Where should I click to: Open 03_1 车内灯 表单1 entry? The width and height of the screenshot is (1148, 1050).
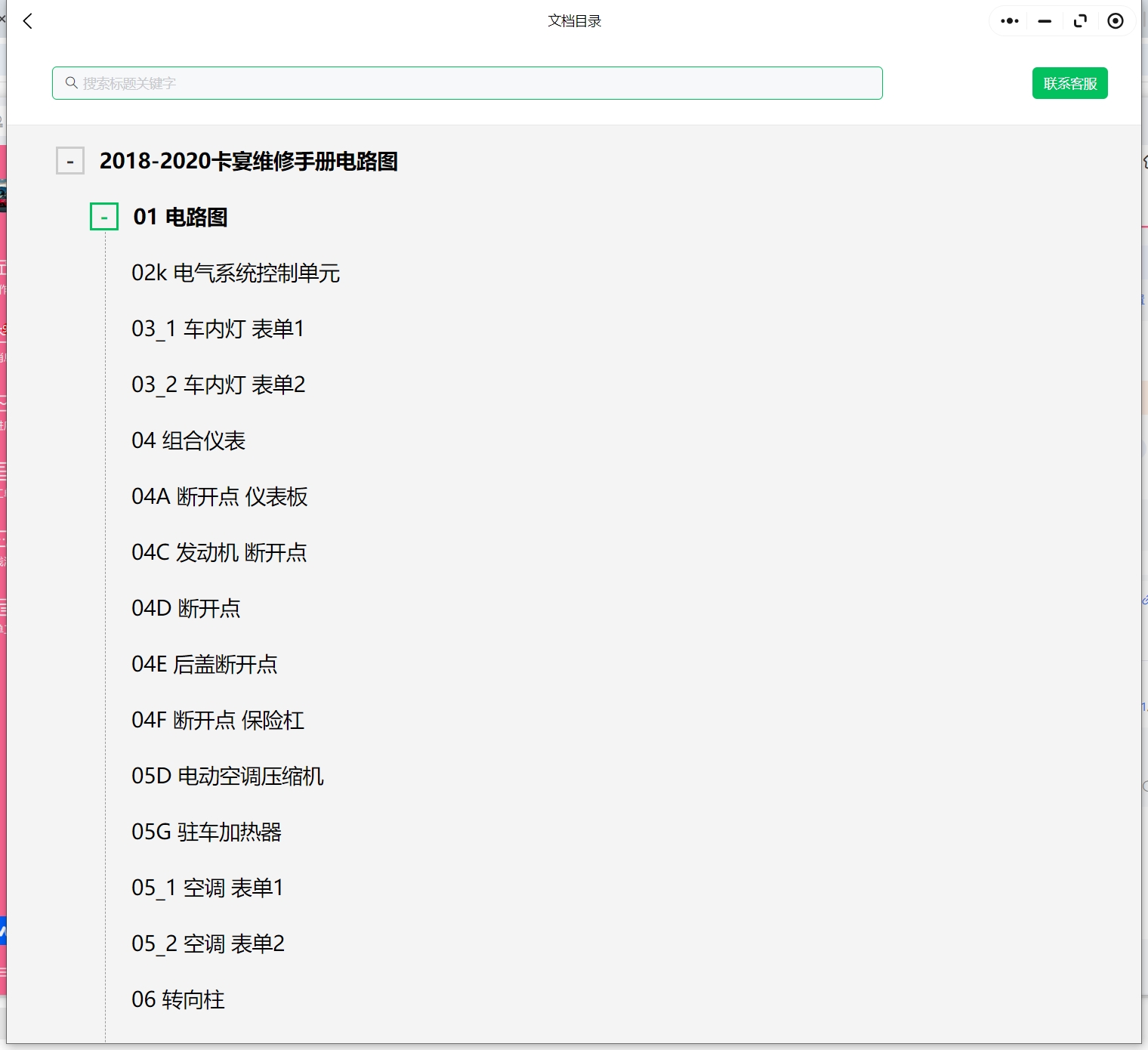[x=218, y=329]
